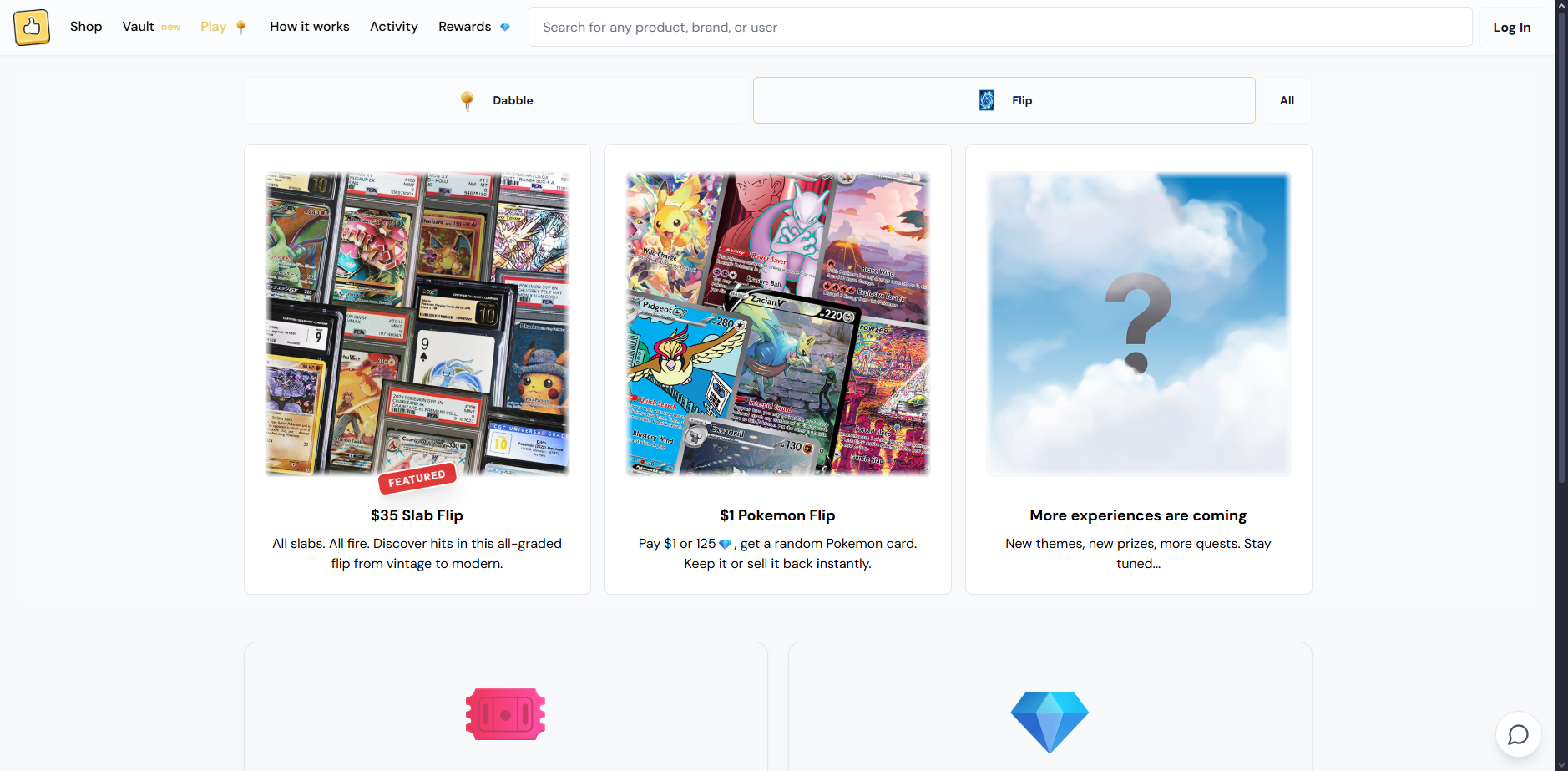Open the $1 Pokemon Flip card image

[x=778, y=324]
